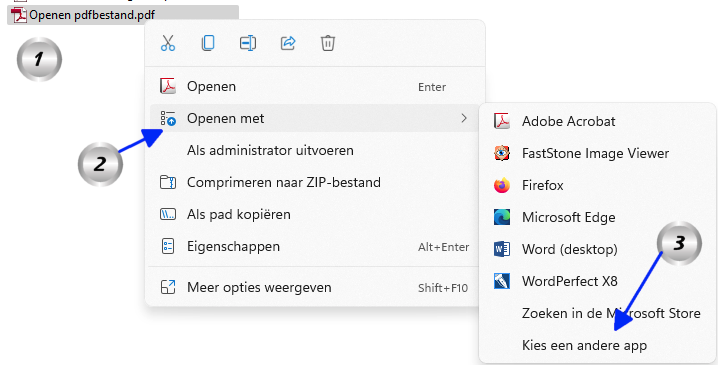Viewport: 718px width, 365px height.
Task: Click the Microsoft Edge icon
Action: point(502,217)
